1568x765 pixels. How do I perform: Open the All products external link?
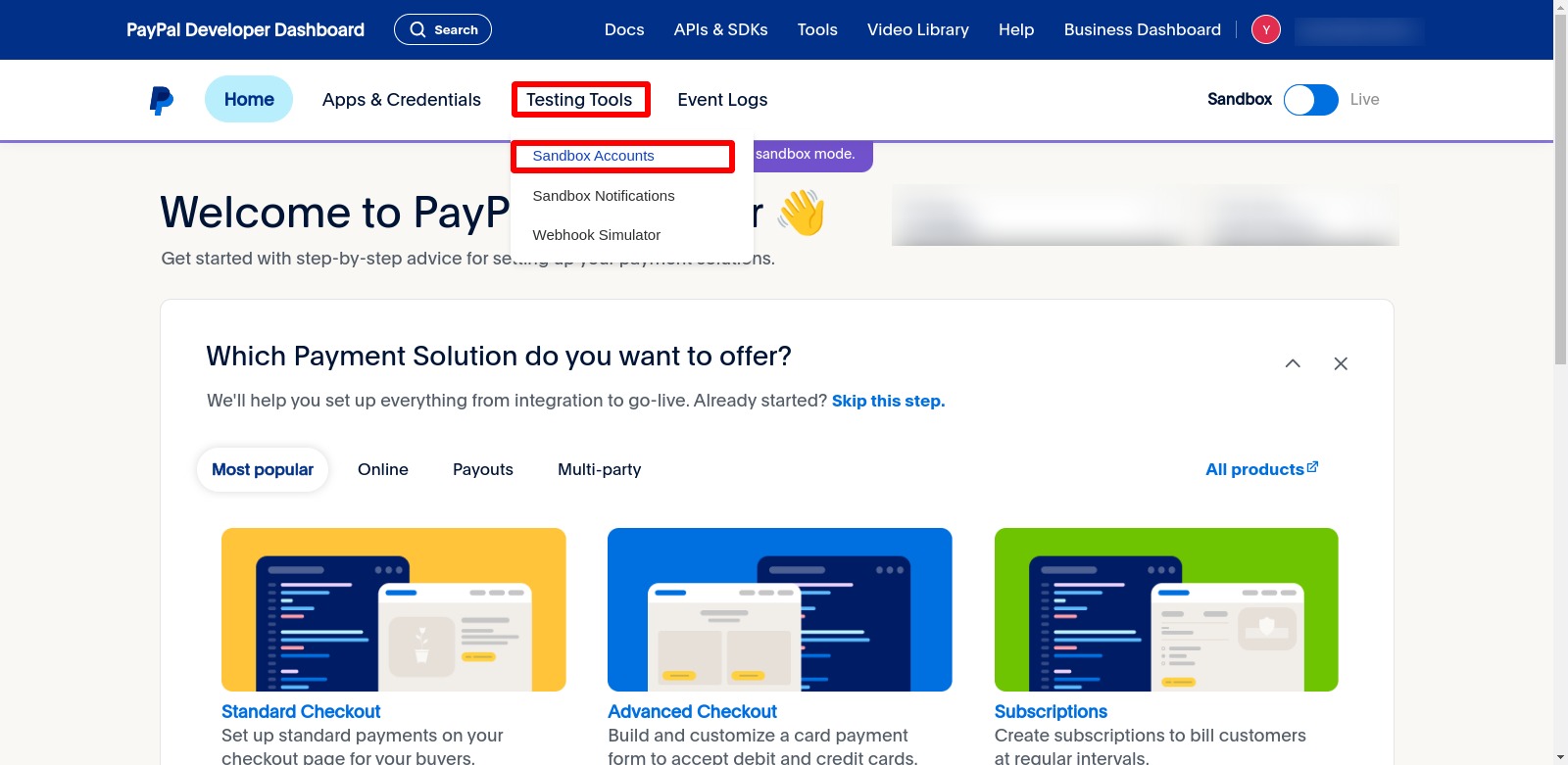coord(1261,469)
